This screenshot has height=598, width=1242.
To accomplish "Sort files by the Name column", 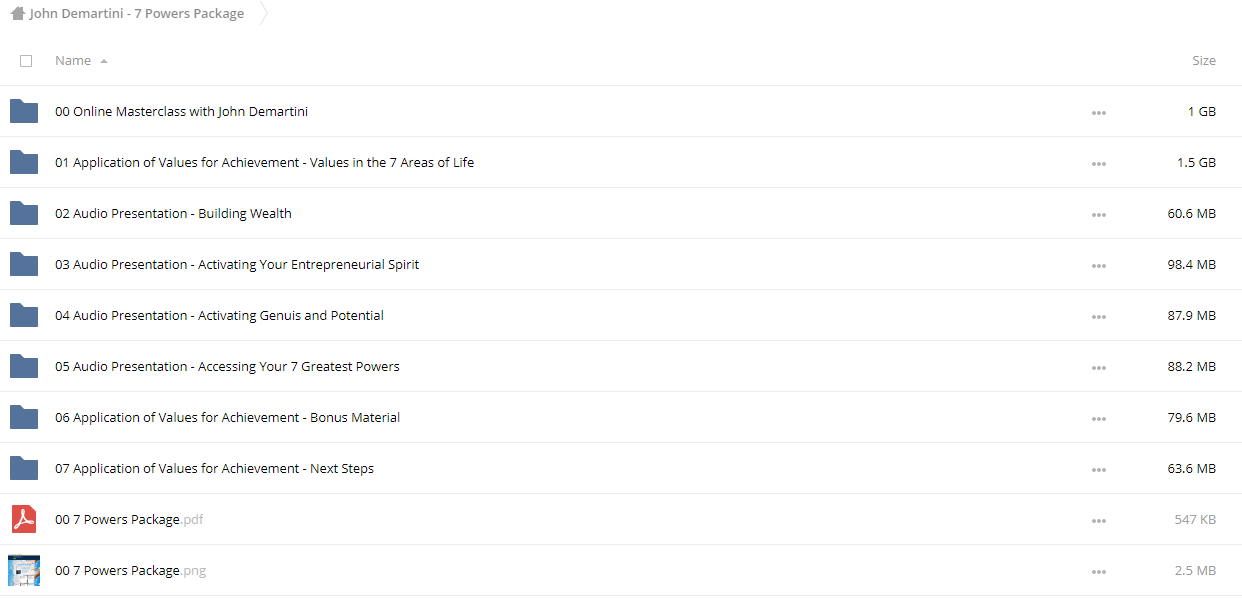I will point(73,61).
